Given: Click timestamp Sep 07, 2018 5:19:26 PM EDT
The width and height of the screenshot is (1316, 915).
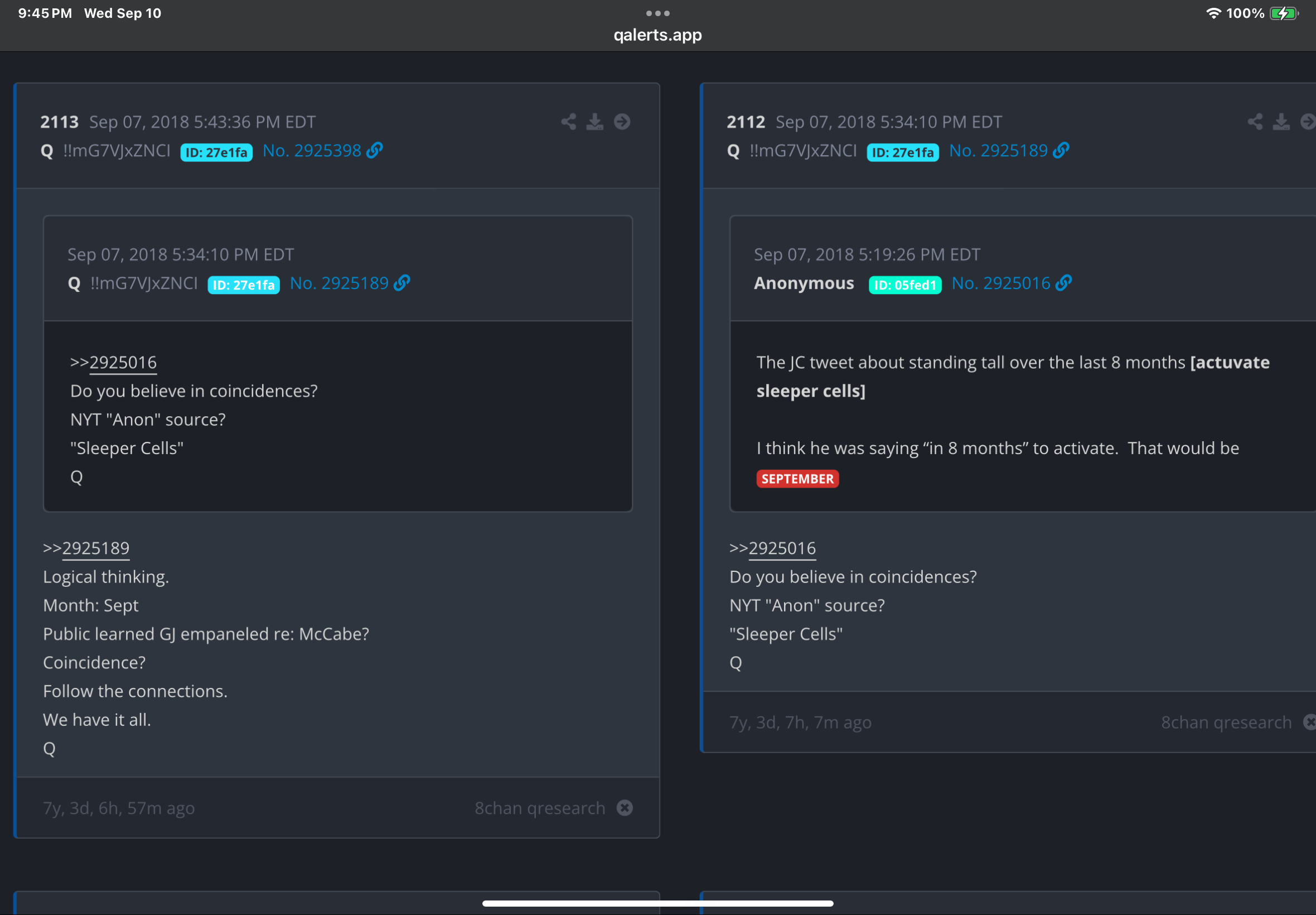Looking at the screenshot, I should click(868, 254).
